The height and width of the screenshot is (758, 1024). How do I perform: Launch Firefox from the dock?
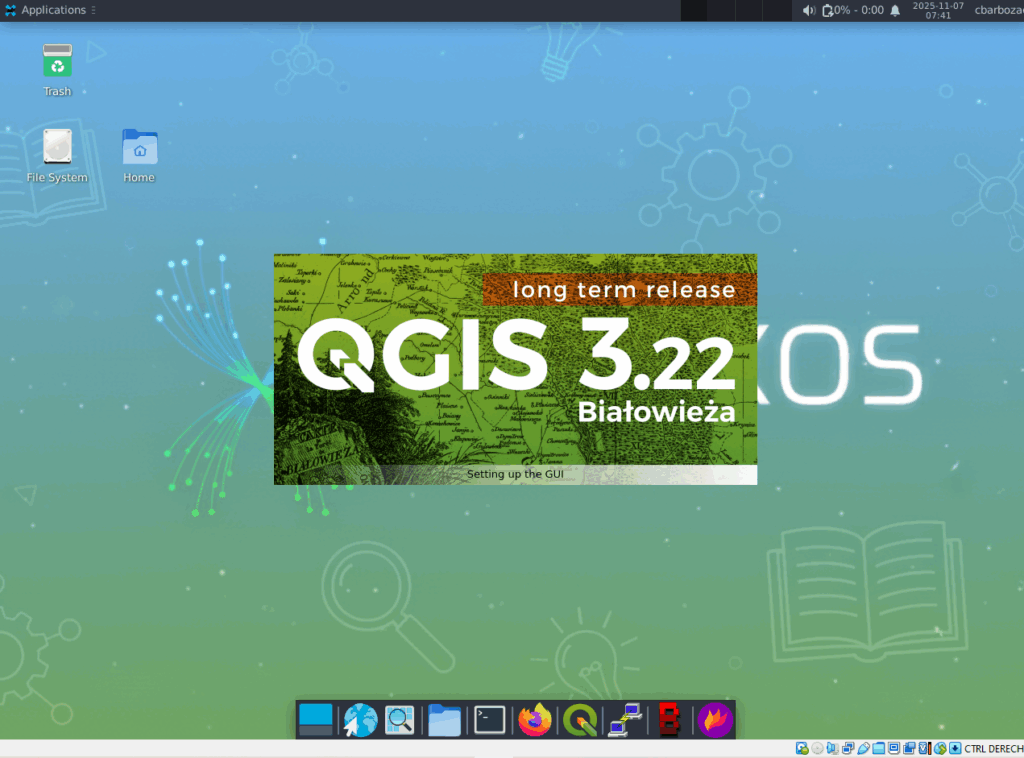coord(536,720)
